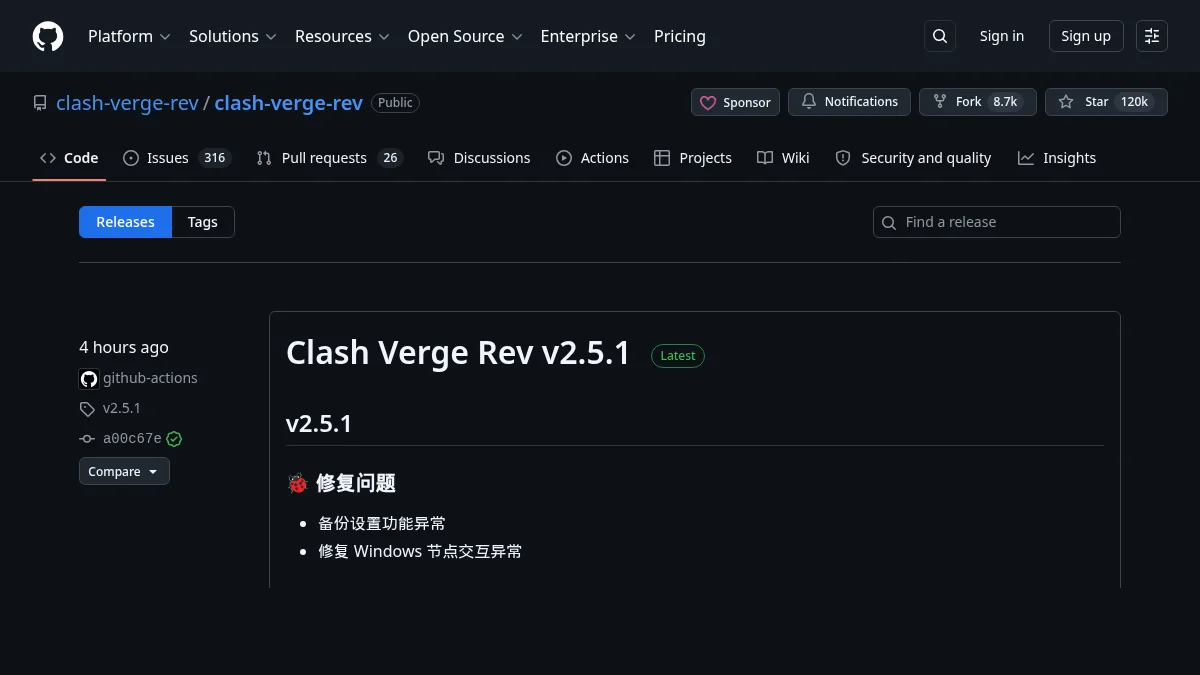Open the Compare dropdown
Viewport: 1200px width, 675px height.
click(x=124, y=471)
